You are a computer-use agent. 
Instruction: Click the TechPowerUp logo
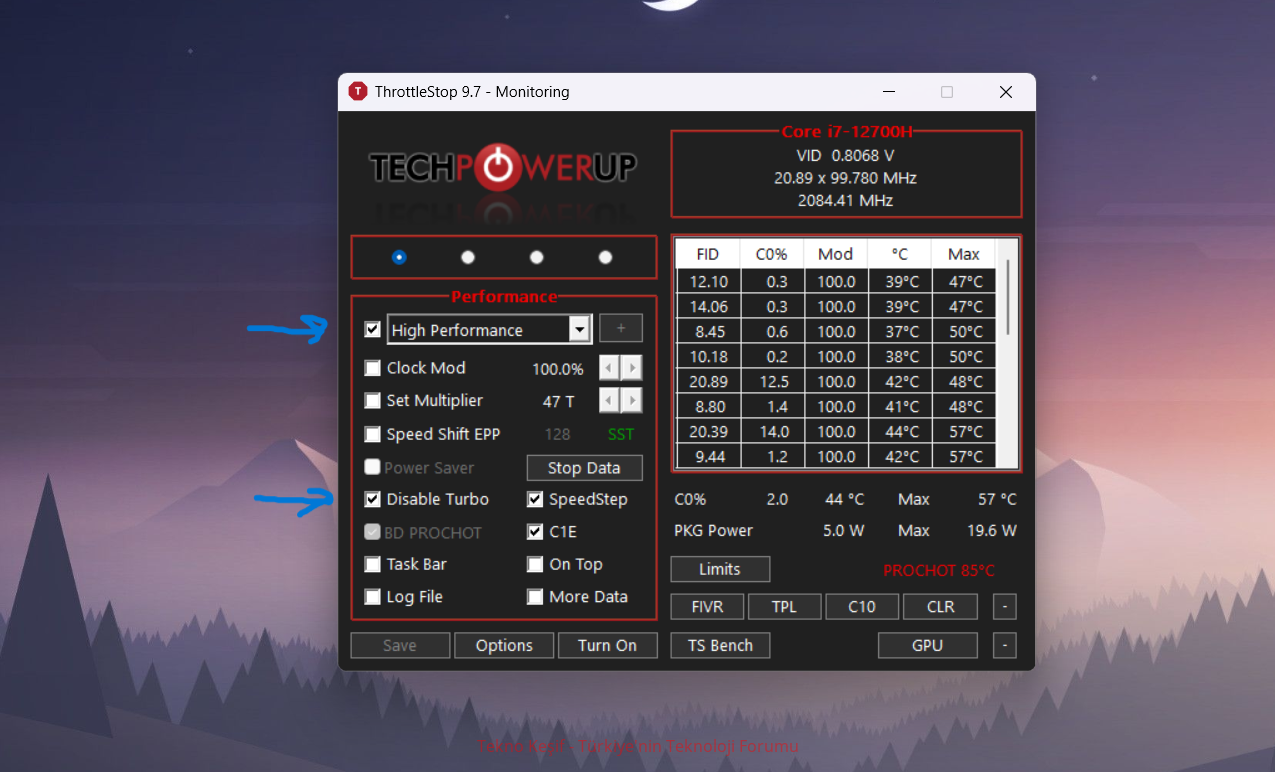coord(503,167)
